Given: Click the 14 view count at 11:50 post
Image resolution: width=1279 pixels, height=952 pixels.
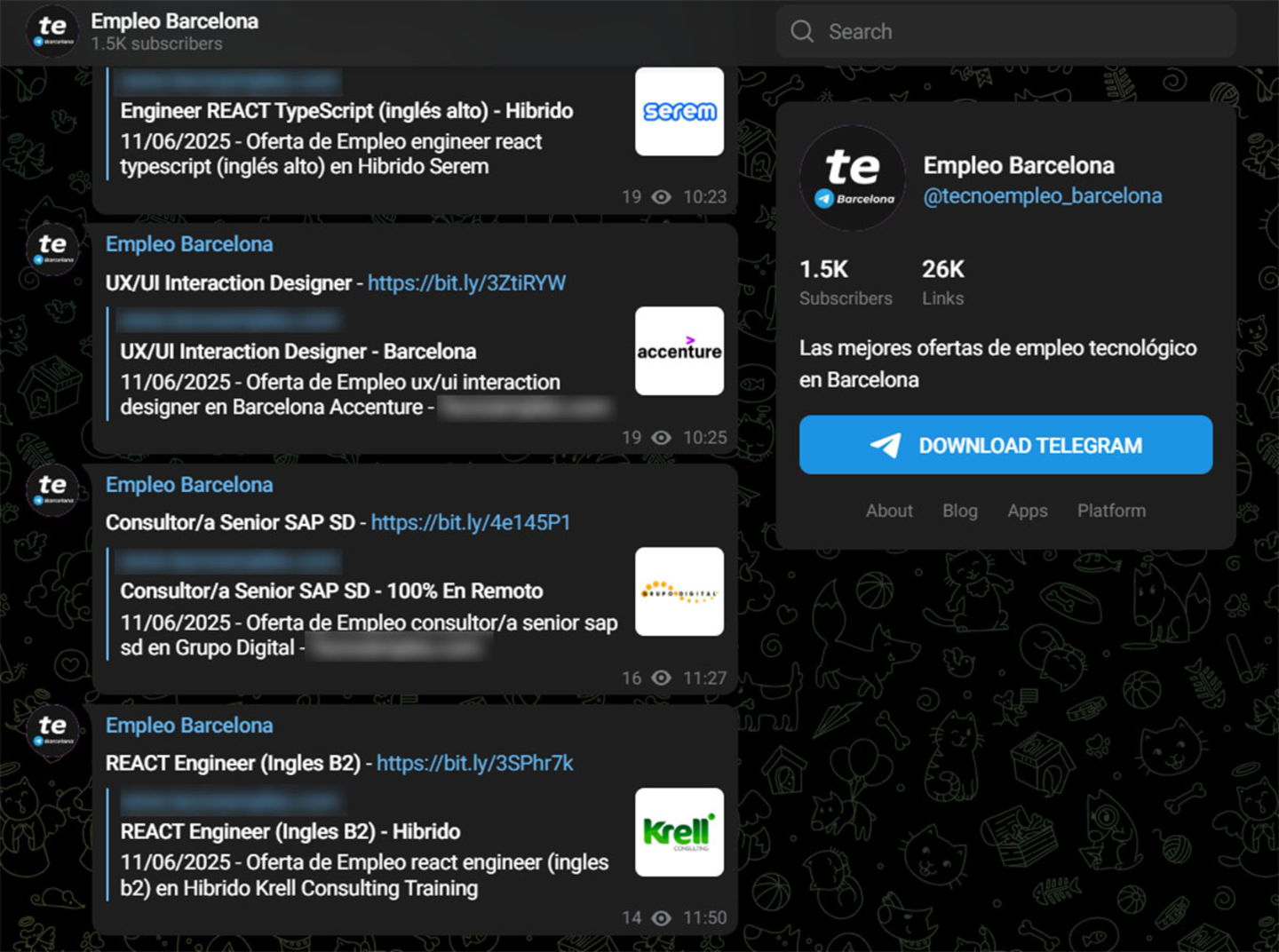Looking at the screenshot, I should [632, 918].
